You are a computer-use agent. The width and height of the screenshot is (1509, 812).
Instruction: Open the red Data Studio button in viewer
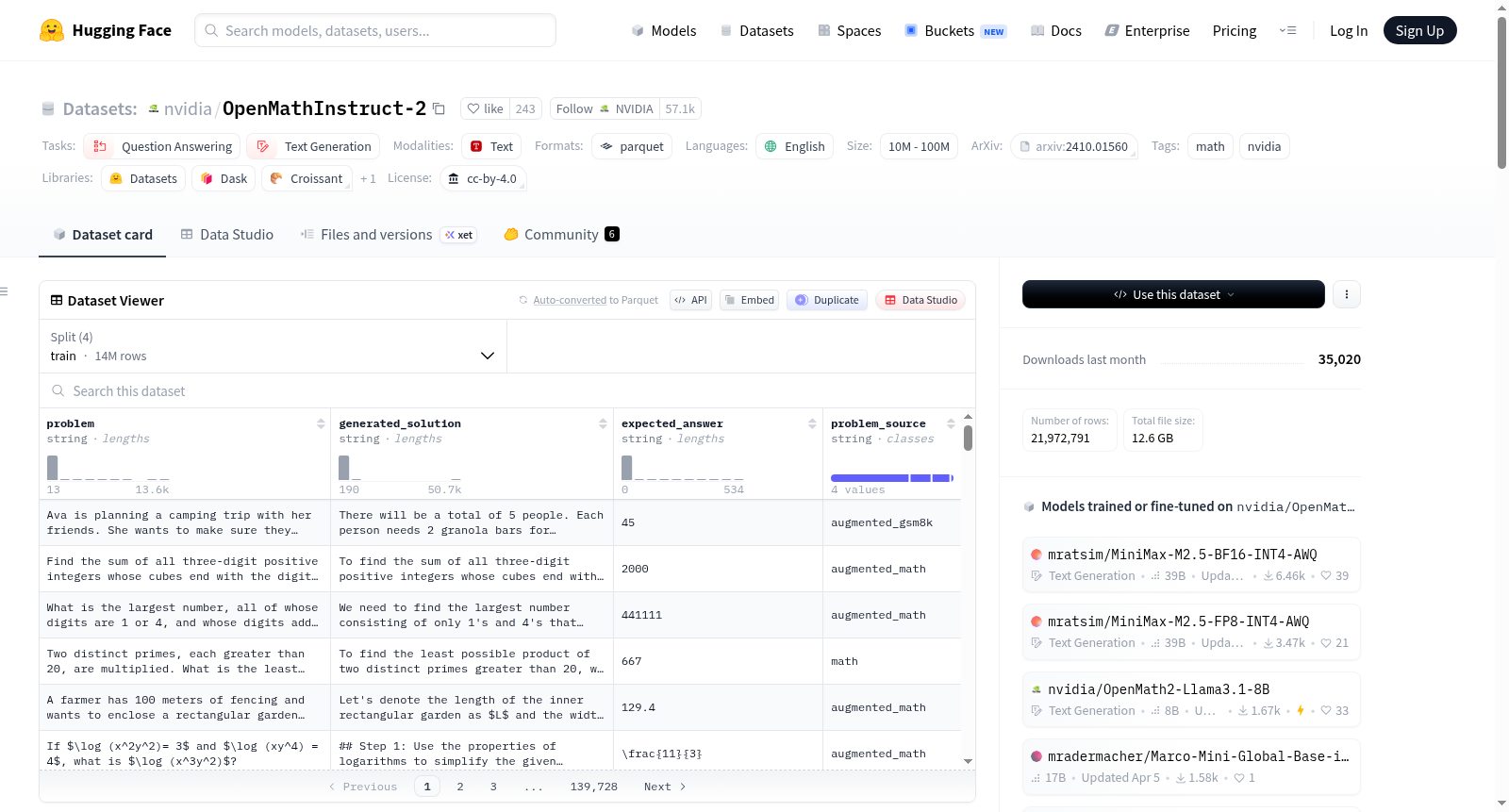tap(920, 300)
